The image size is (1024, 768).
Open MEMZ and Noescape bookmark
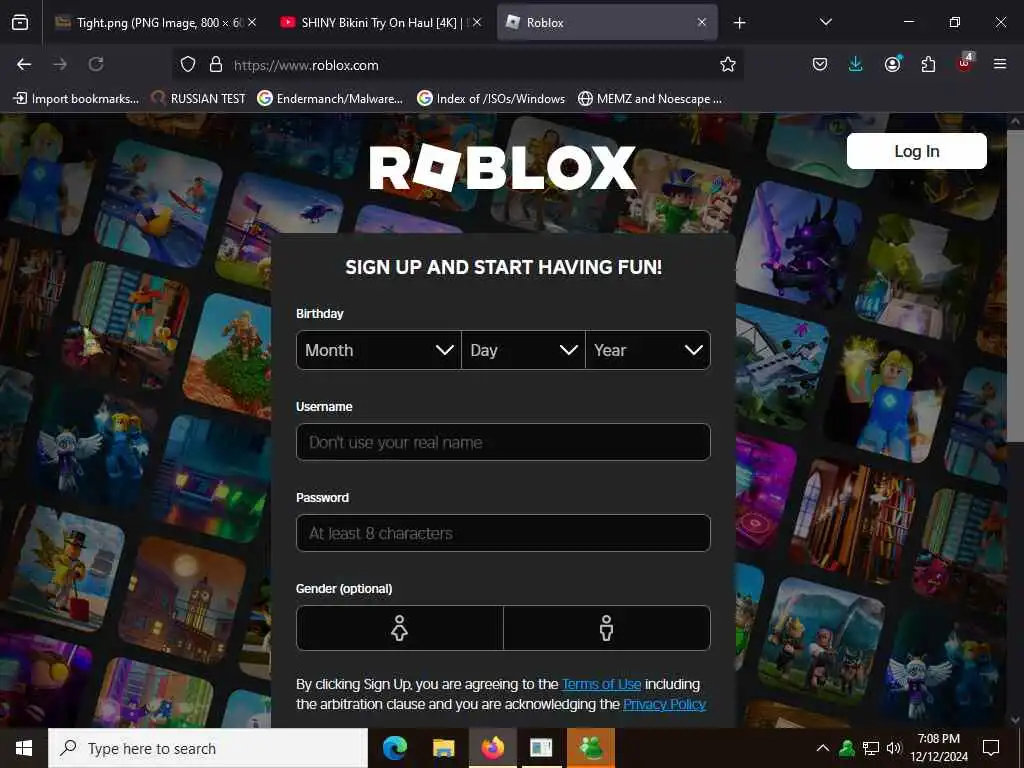click(650, 99)
